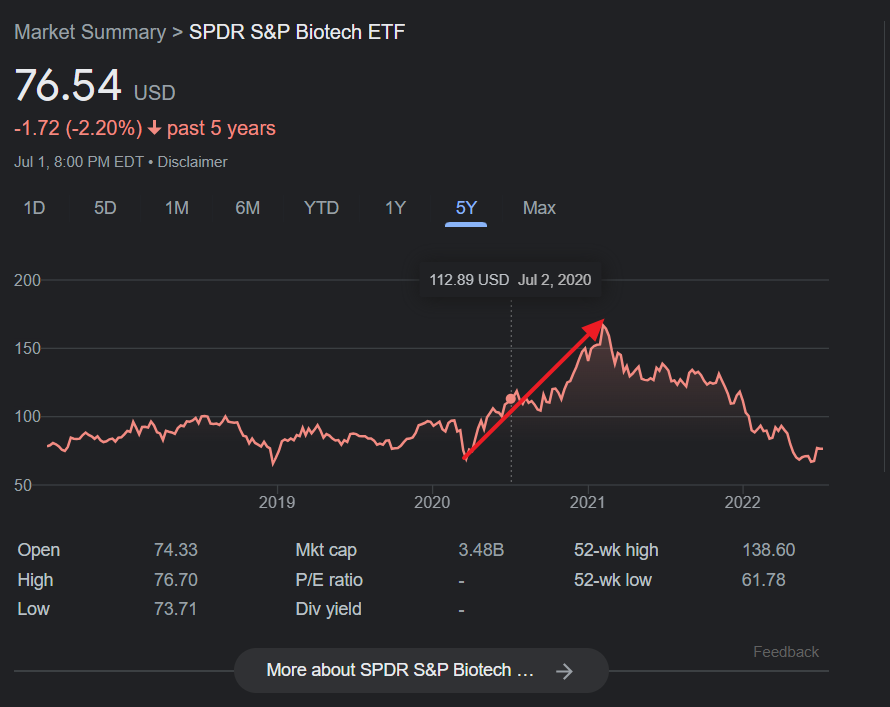
Task: Click the Low value 73.71
Action: tap(175, 609)
